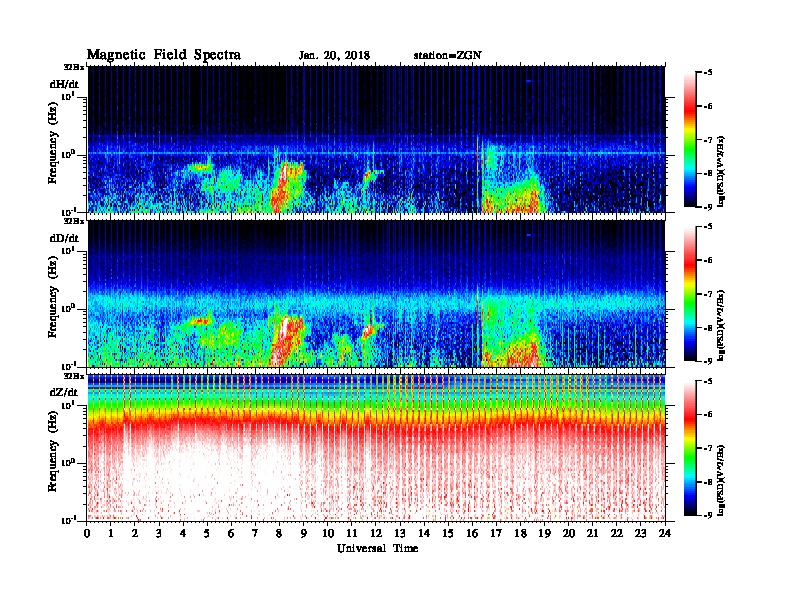Screen dimensions: 792x612
Task: Click the "-5" label on dZ/dt color scale
Action: tap(707, 381)
